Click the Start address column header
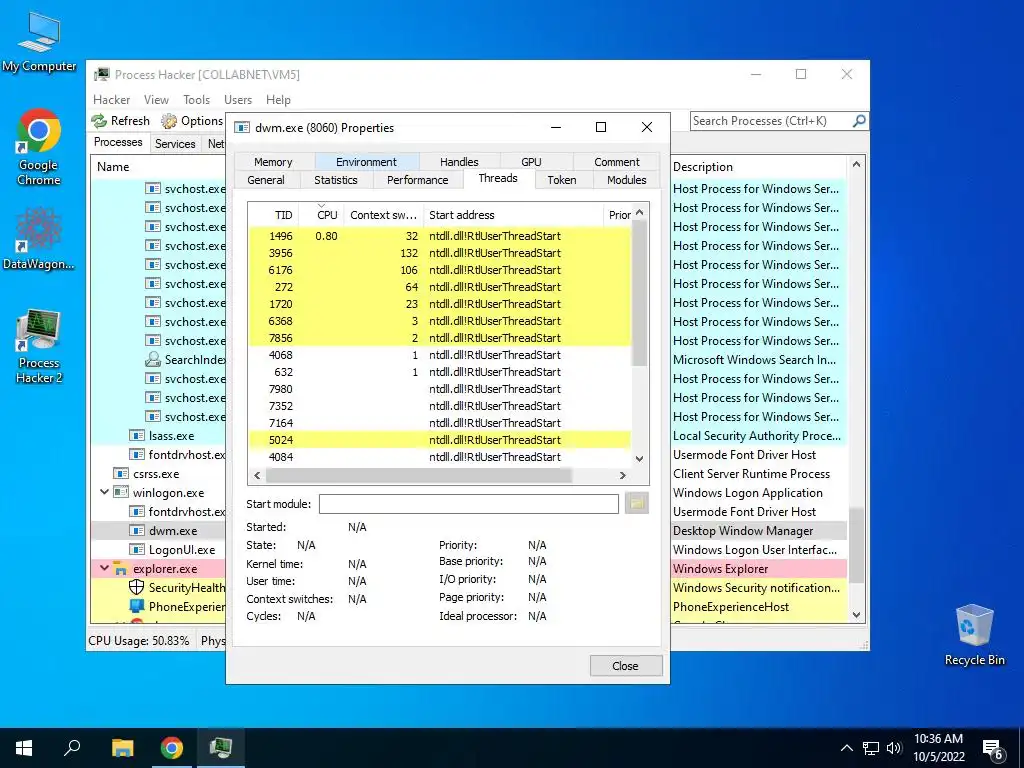Viewport: 1024px width, 768px height. pyautogui.click(x=513, y=214)
